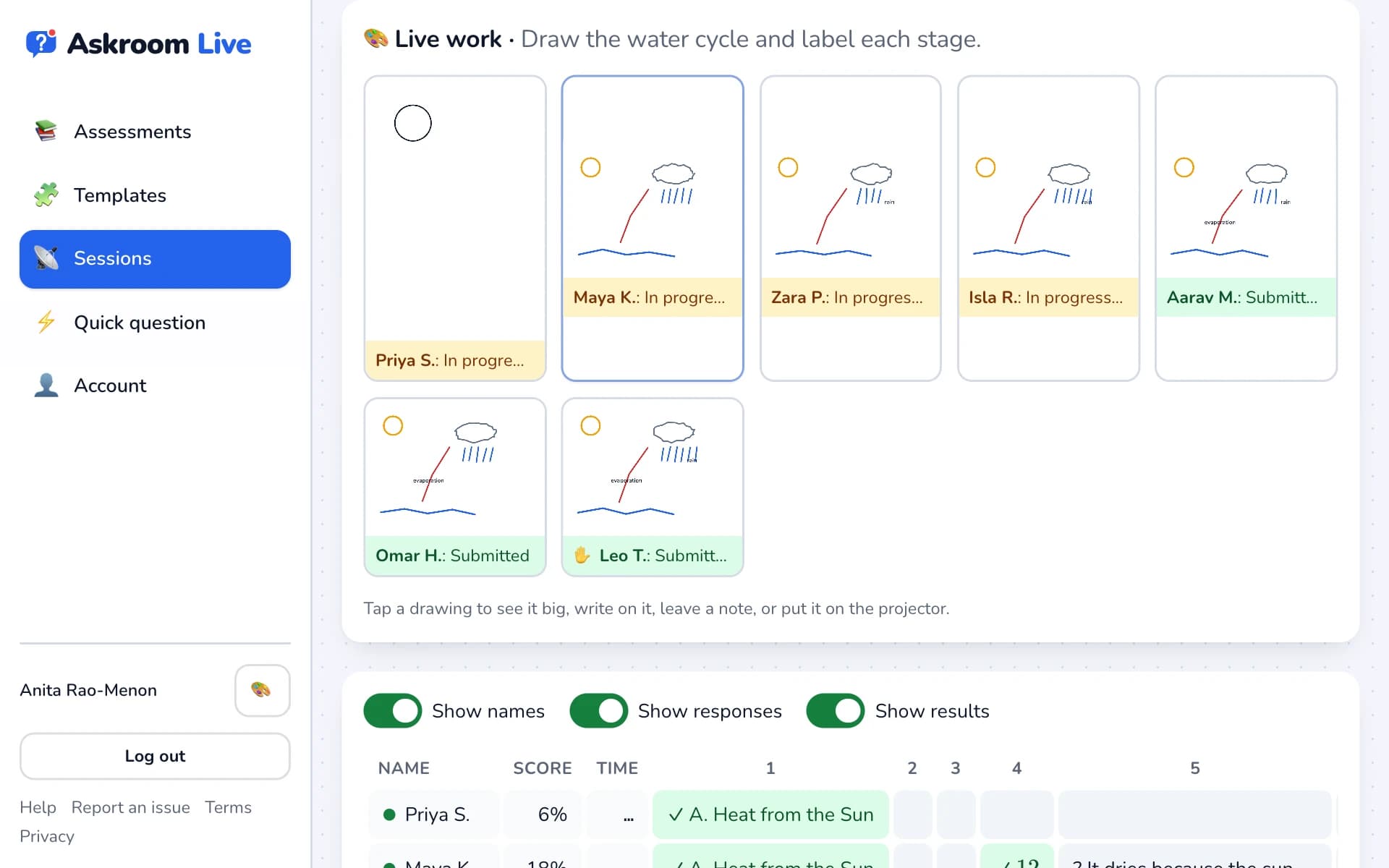Screen dimensions: 1389x868
Task: Click the Askroom Live logo icon
Action: click(41, 43)
